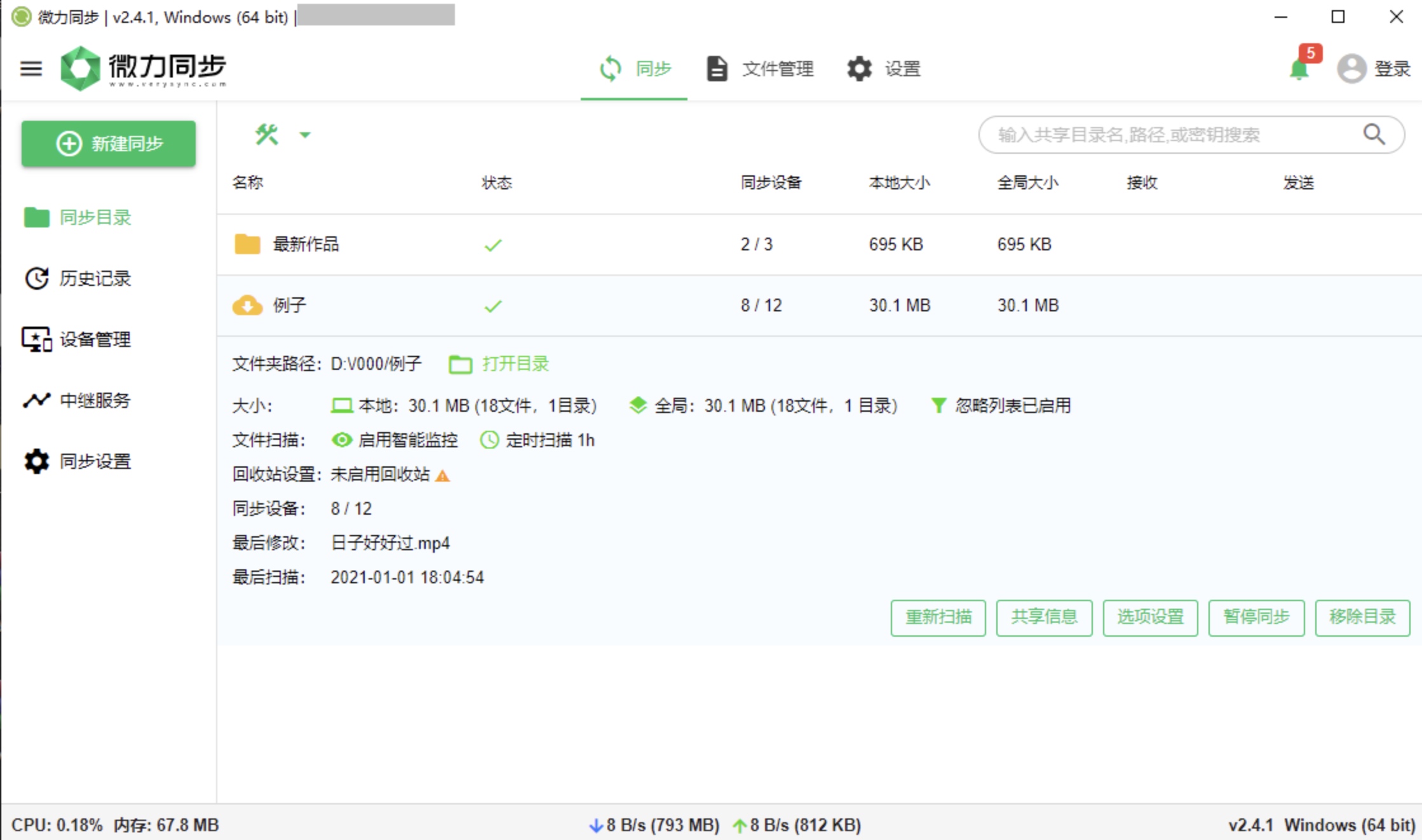Click the notification bell with badge 5
The height and width of the screenshot is (840, 1422).
pyautogui.click(x=1301, y=67)
